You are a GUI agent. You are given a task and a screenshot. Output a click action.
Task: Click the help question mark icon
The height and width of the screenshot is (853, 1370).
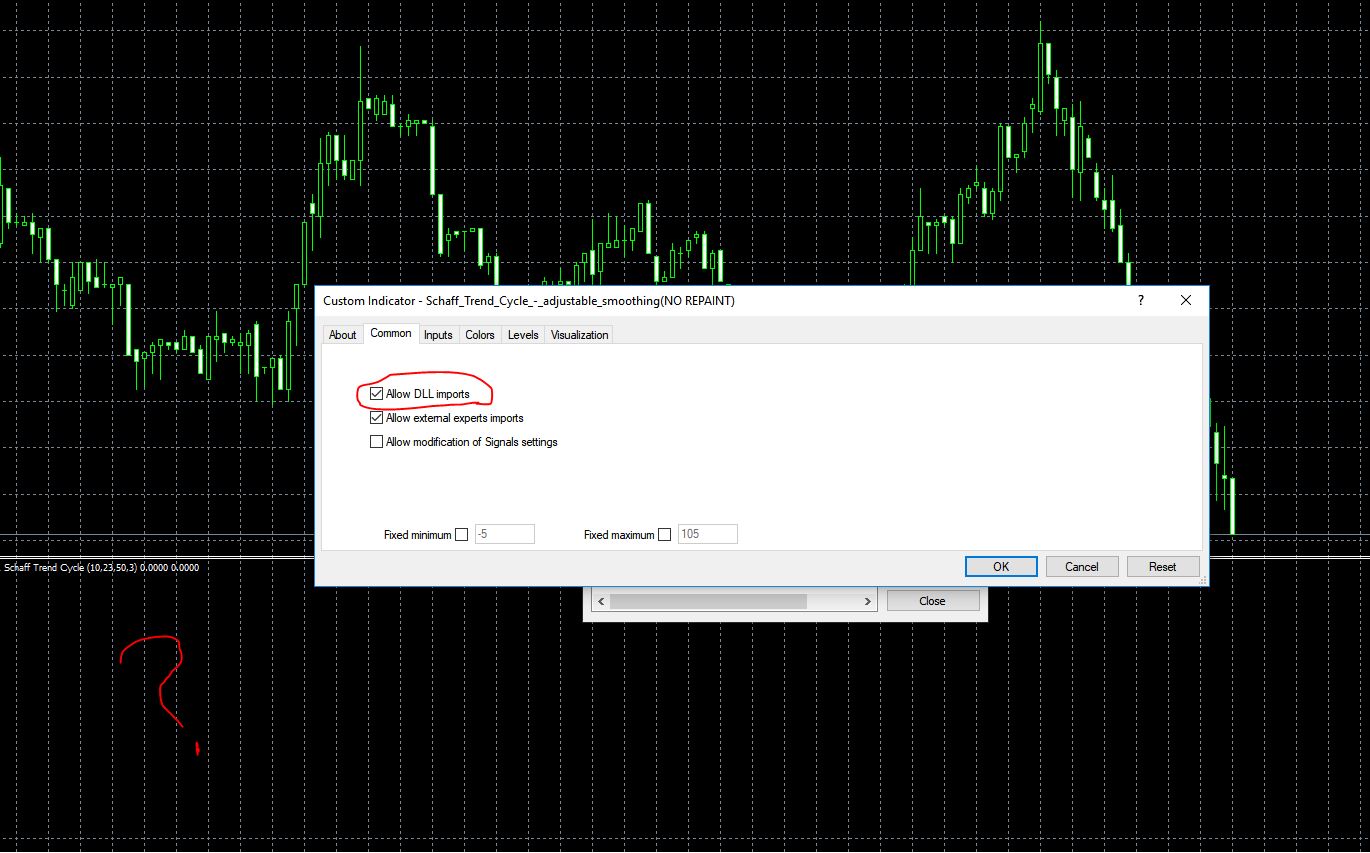[1140, 300]
